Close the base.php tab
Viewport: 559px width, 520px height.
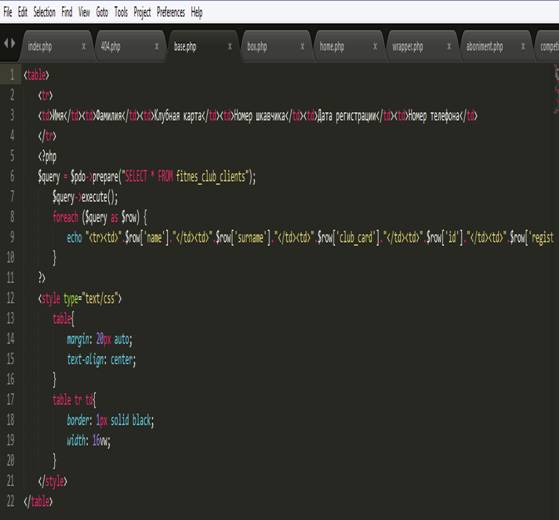tap(230, 46)
